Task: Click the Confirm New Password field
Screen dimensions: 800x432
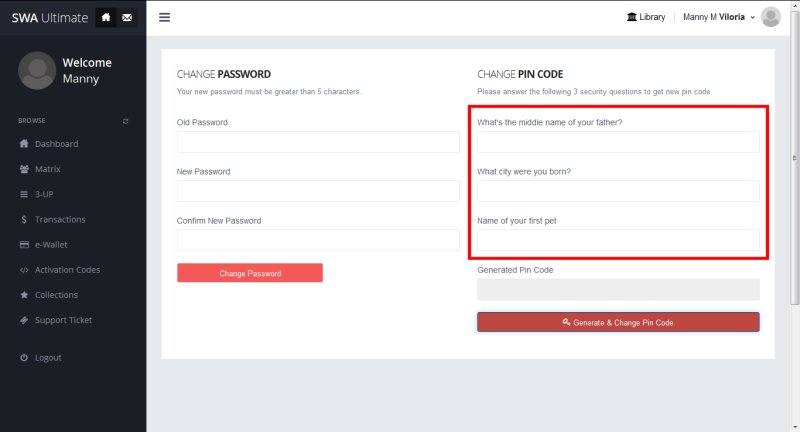Action: coord(318,240)
